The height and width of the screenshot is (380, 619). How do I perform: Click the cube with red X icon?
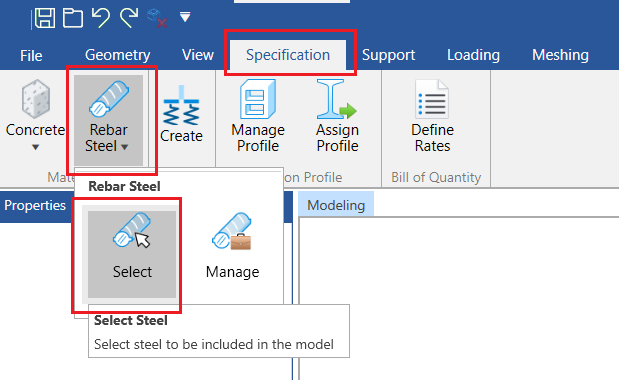click(157, 19)
